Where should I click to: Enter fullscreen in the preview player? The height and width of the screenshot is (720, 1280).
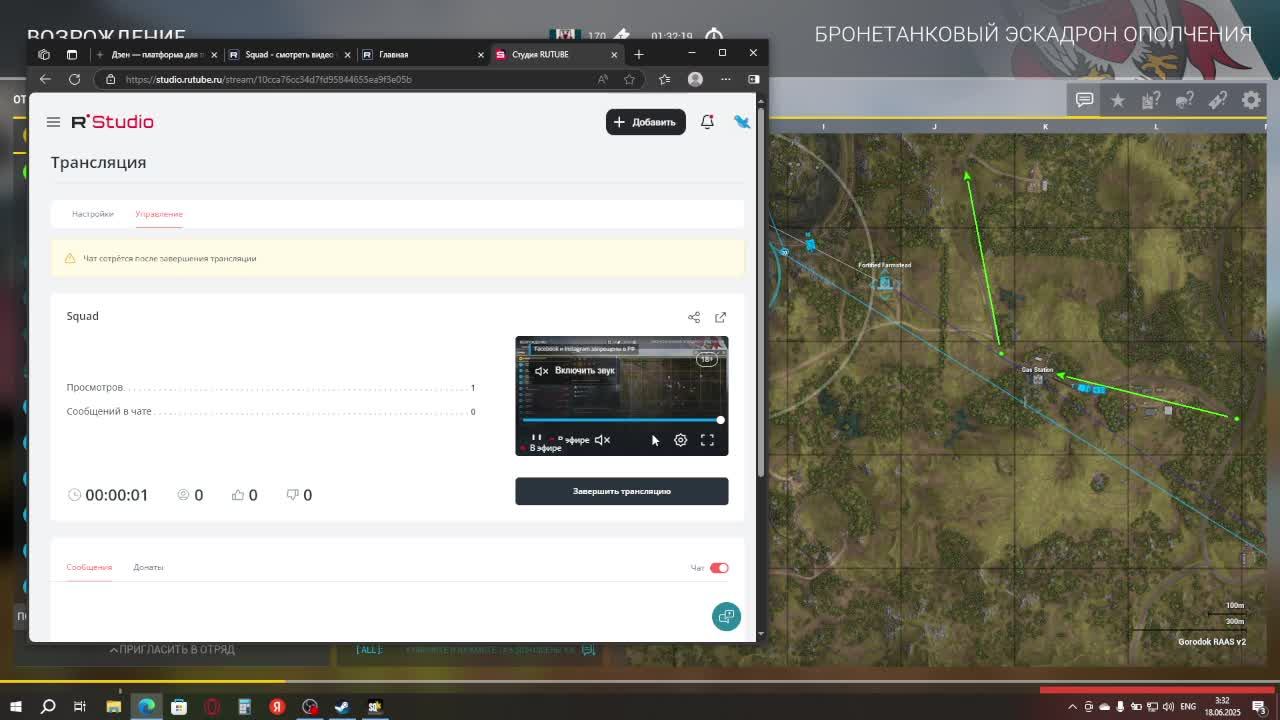click(707, 440)
